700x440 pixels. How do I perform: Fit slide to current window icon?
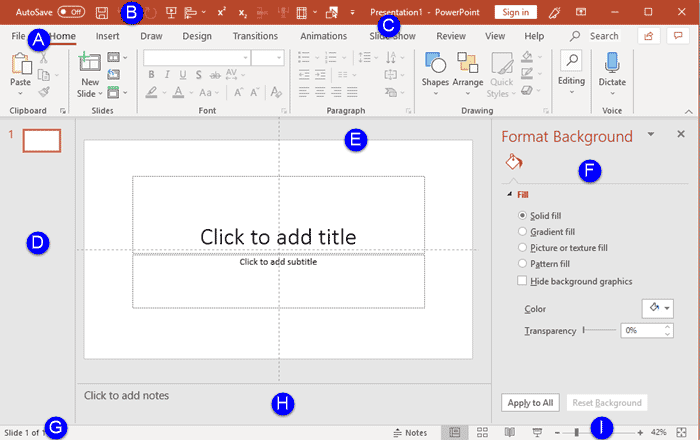point(682,432)
